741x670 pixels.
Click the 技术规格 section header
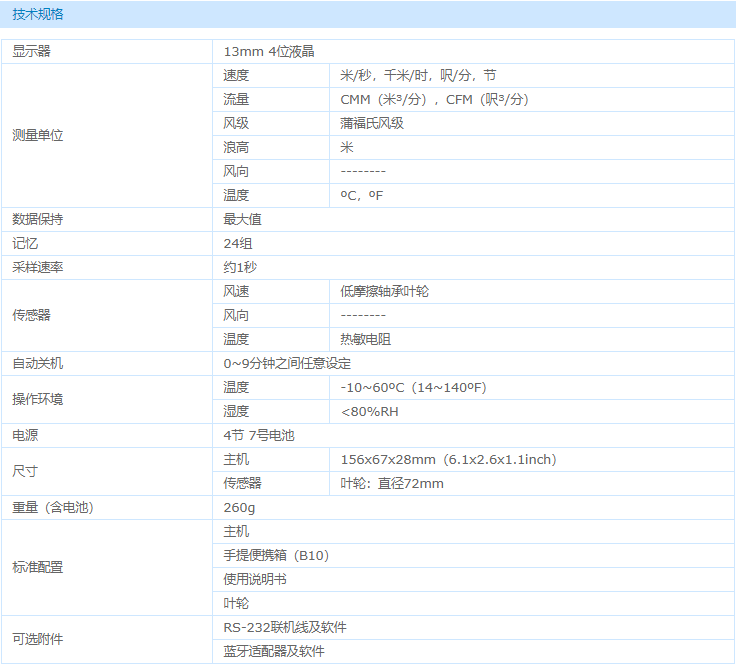tap(37, 15)
